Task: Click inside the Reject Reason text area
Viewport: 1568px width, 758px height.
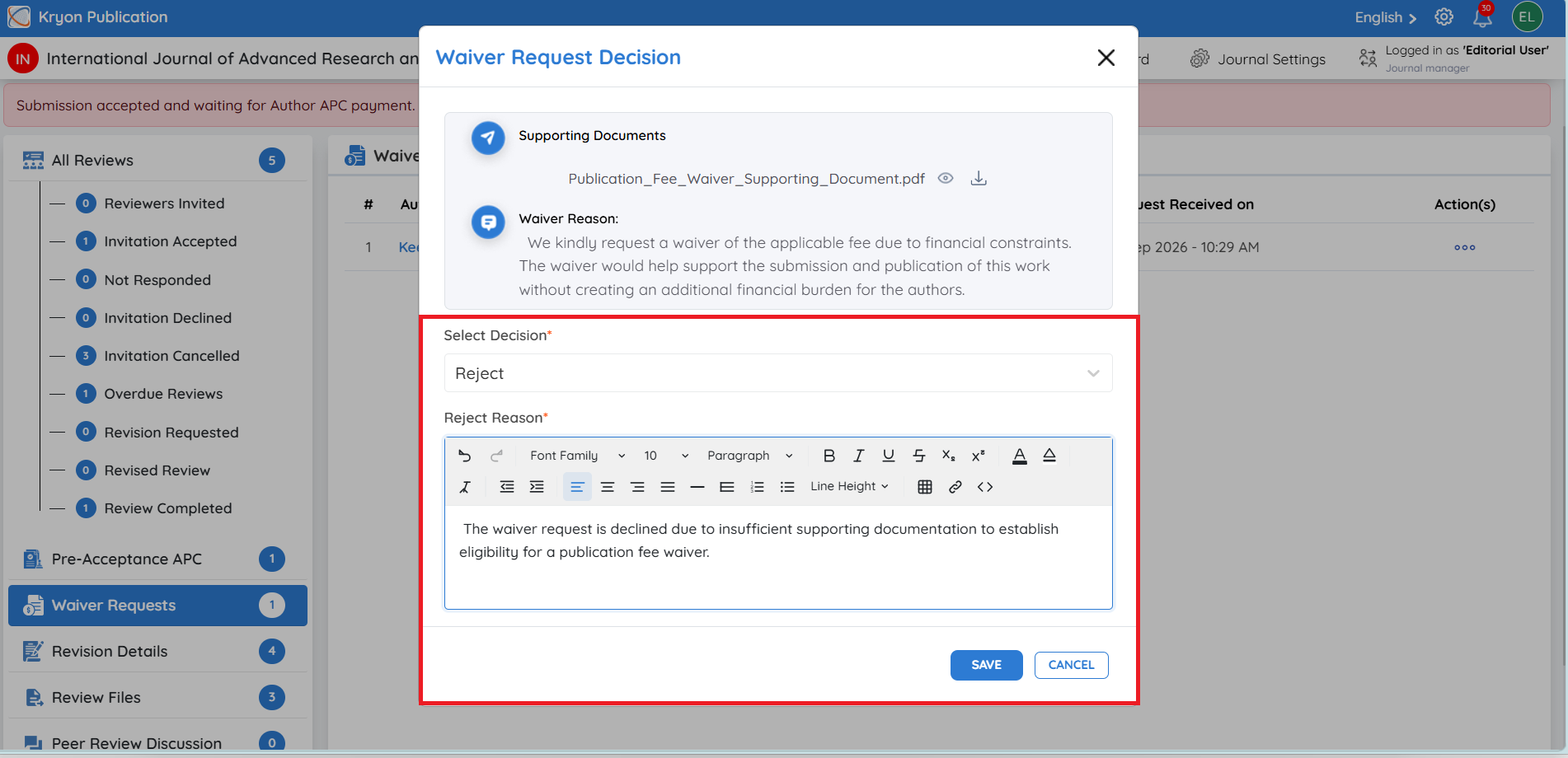Action: [778, 557]
